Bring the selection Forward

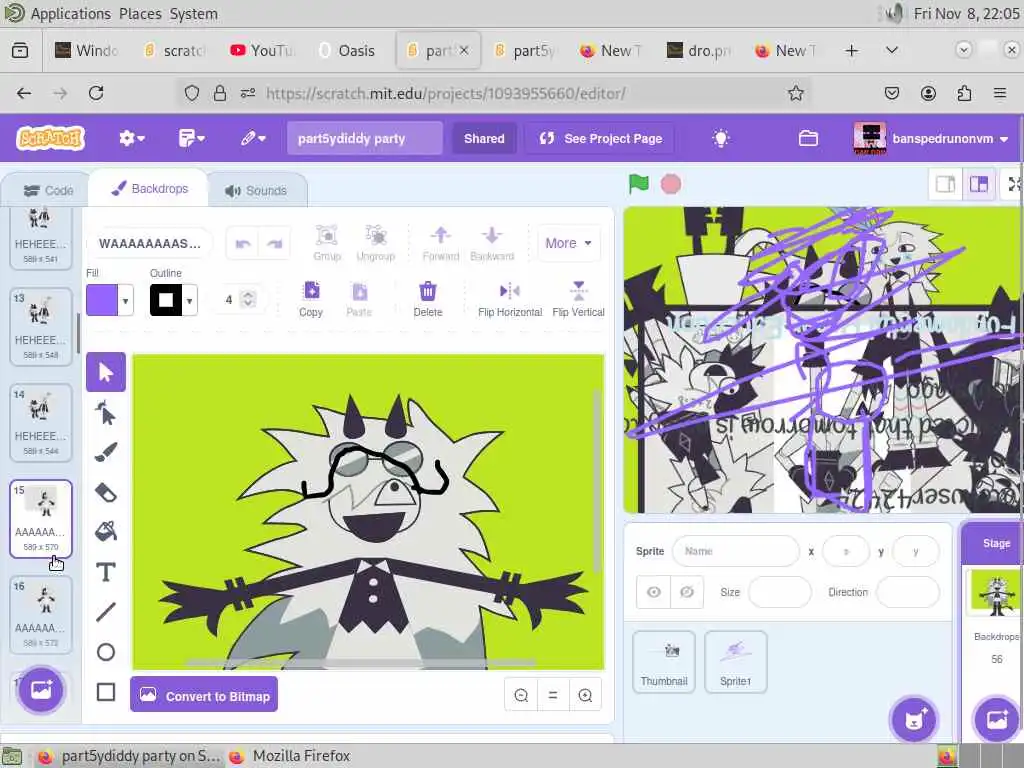[441, 243]
